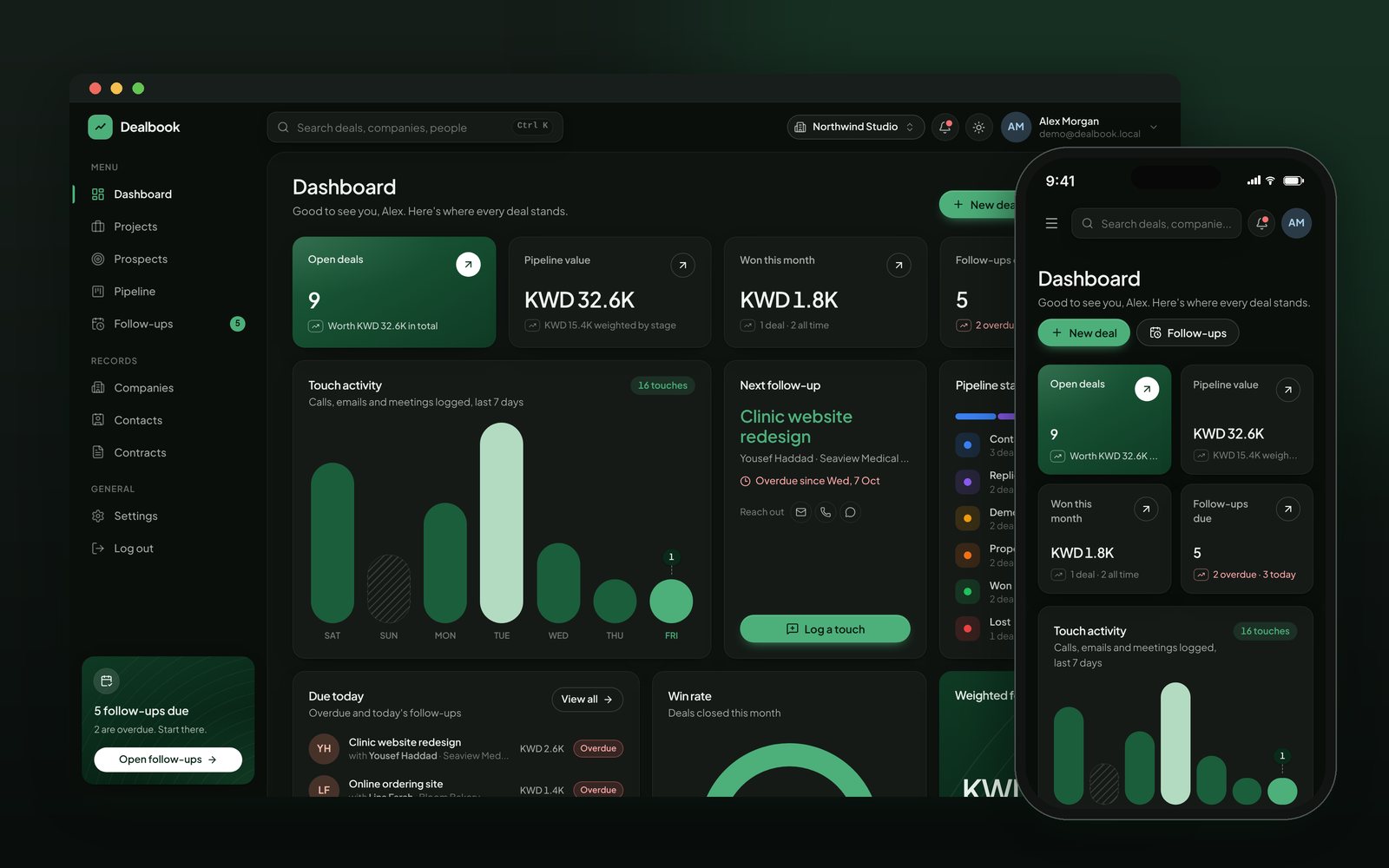Toggle the light/dark theme sun icon
This screenshot has height=868, width=1389.
pos(978,127)
